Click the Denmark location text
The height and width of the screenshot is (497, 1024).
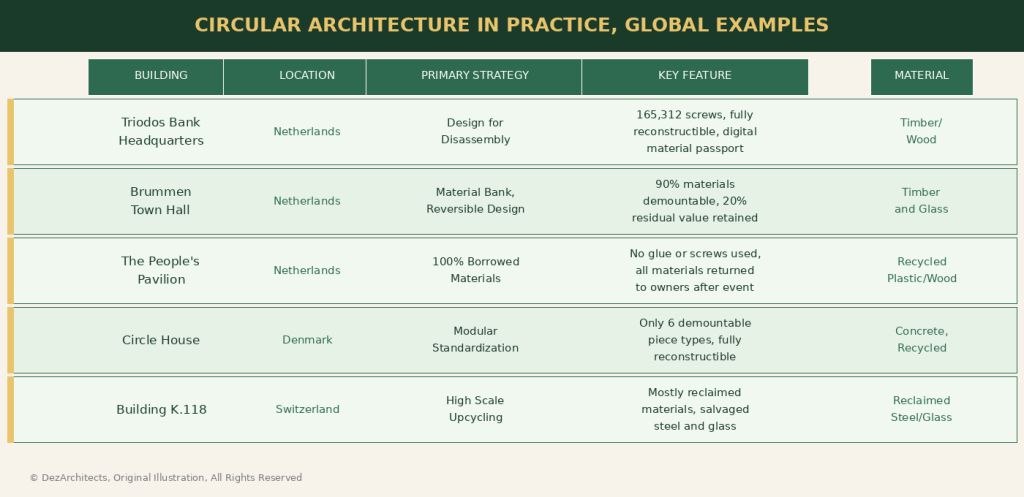pos(307,340)
